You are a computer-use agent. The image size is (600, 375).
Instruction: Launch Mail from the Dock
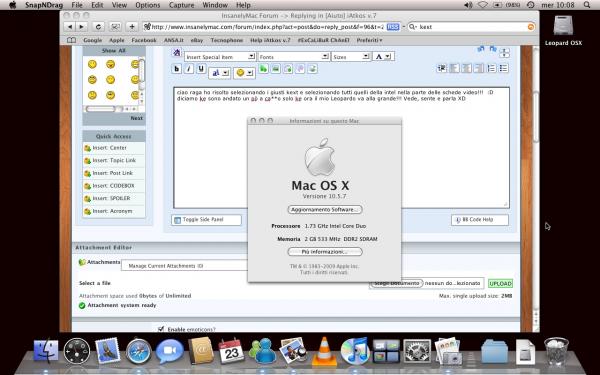tap(108, 350)
